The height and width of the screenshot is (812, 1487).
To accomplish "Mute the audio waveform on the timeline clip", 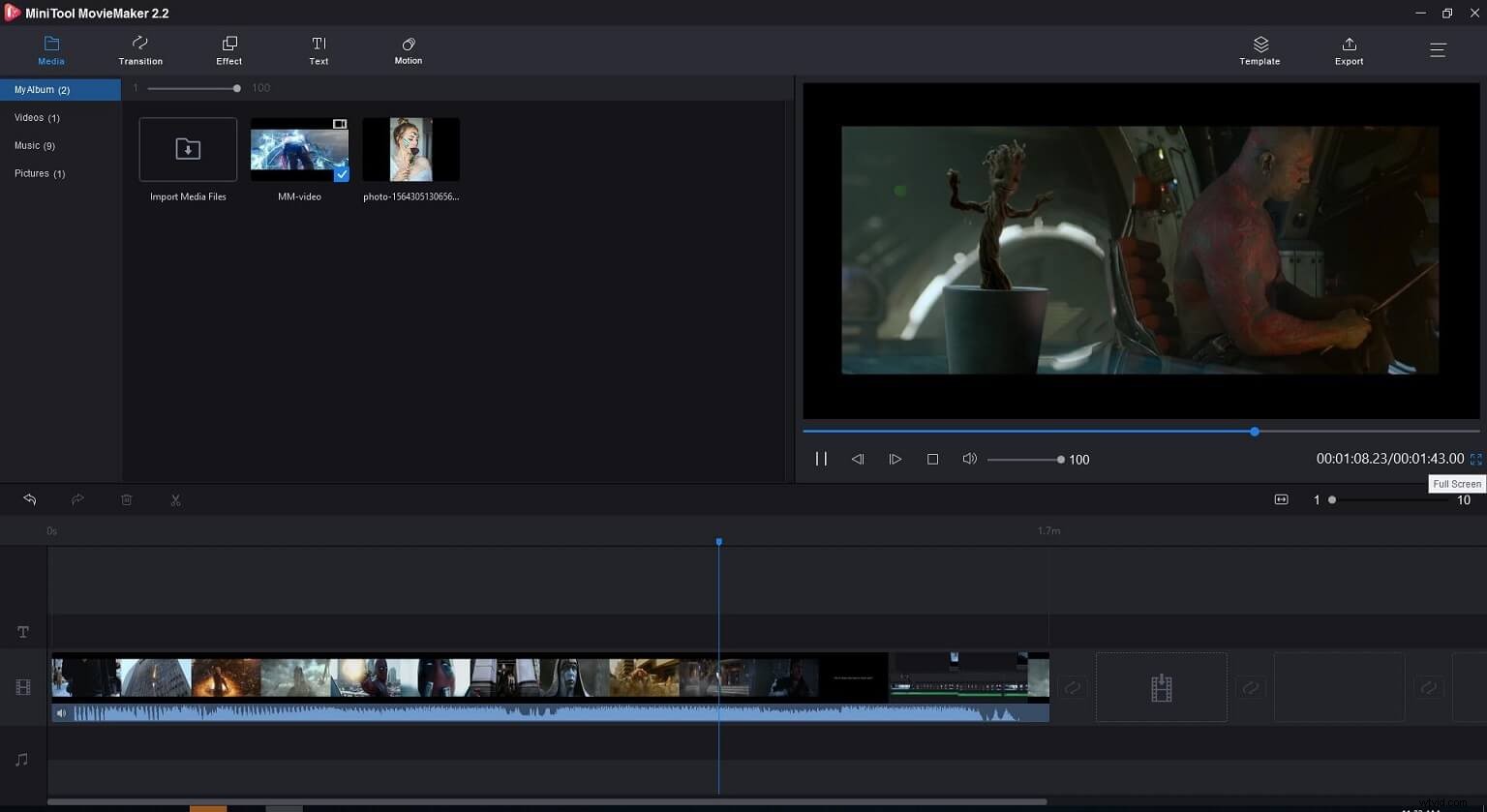I will (x=61, y=712).
